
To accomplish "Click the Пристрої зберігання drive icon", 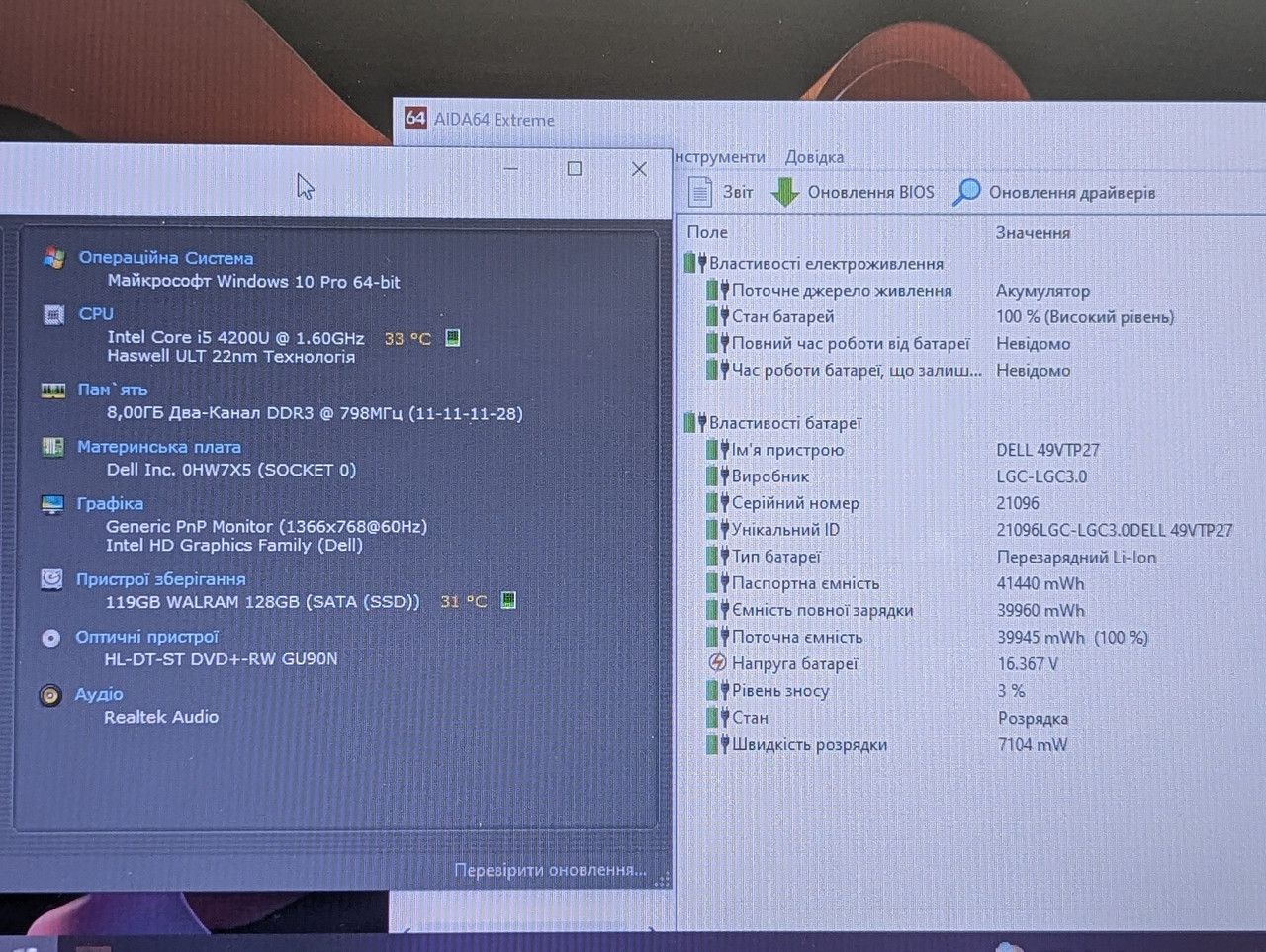I will [52, 579].
